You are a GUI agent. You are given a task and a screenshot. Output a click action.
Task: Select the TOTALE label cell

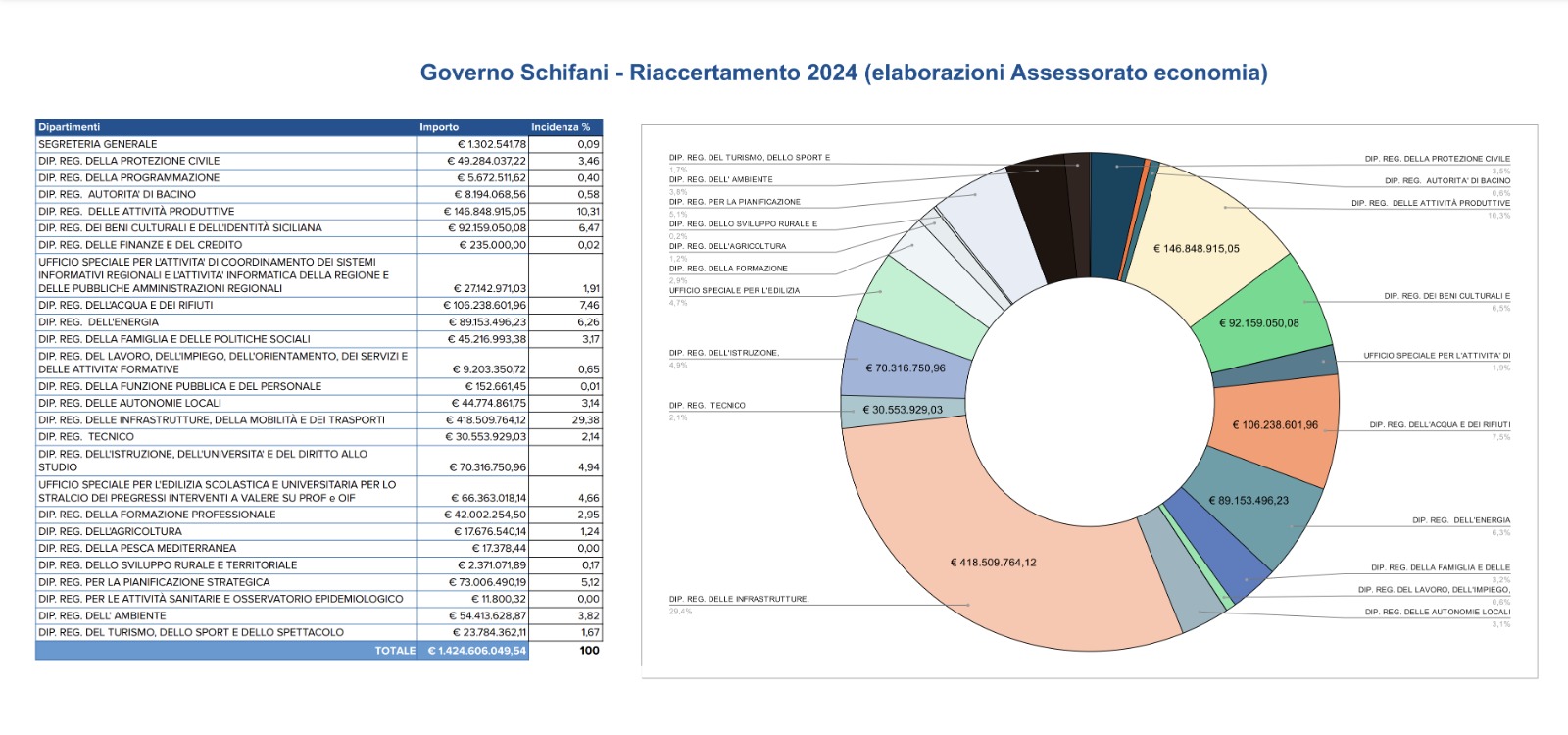(x=395, y=651)
